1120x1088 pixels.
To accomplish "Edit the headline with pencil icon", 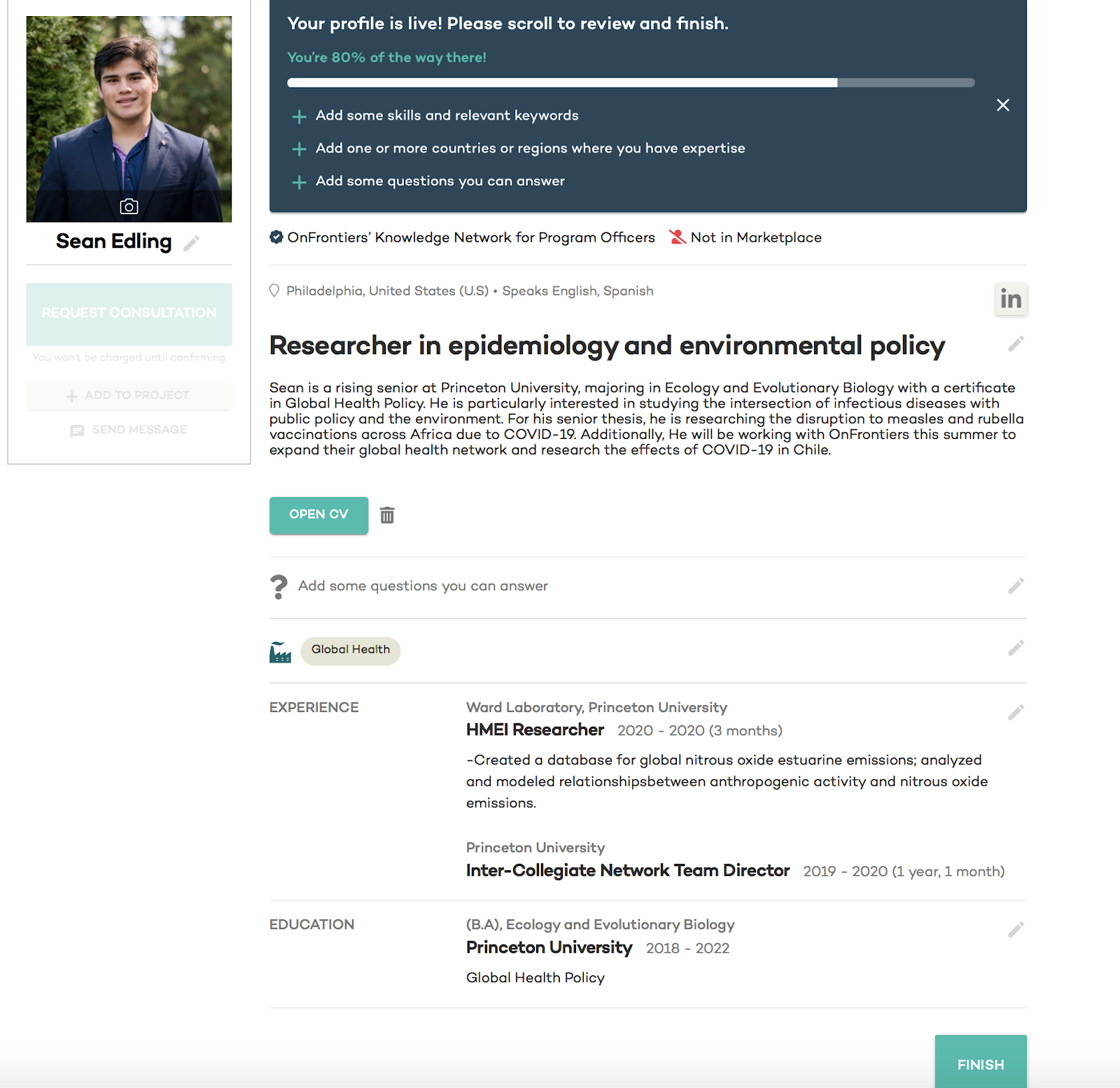I will click(1016, 344).
